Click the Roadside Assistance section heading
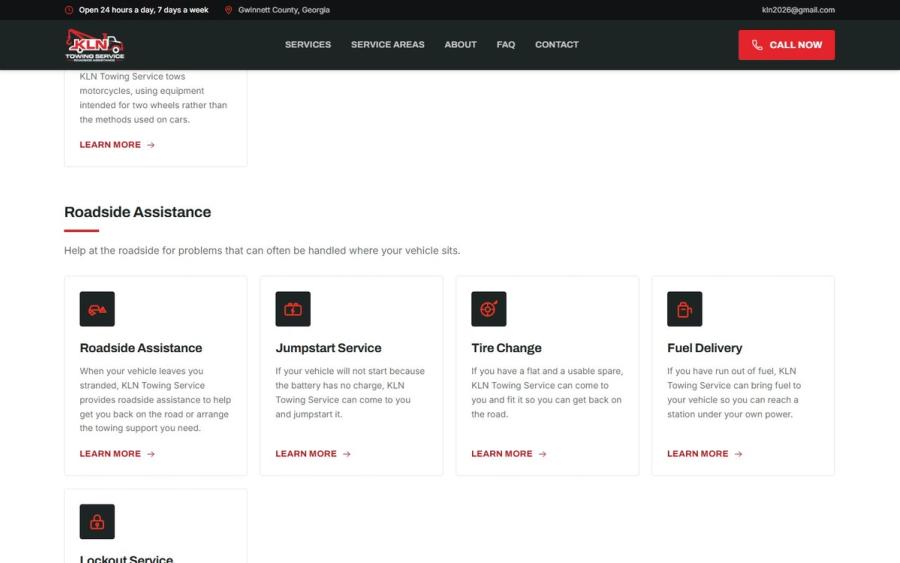Screen dimensions: 900x563 [x=137, y=212]
